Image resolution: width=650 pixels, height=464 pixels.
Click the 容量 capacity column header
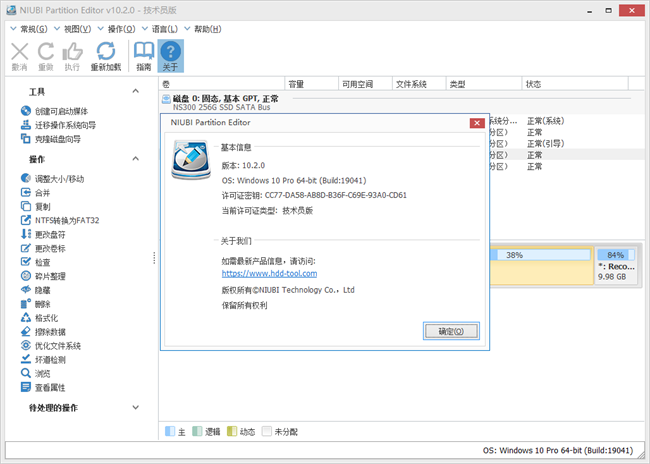pyautogui.click(x=311, y=84)
